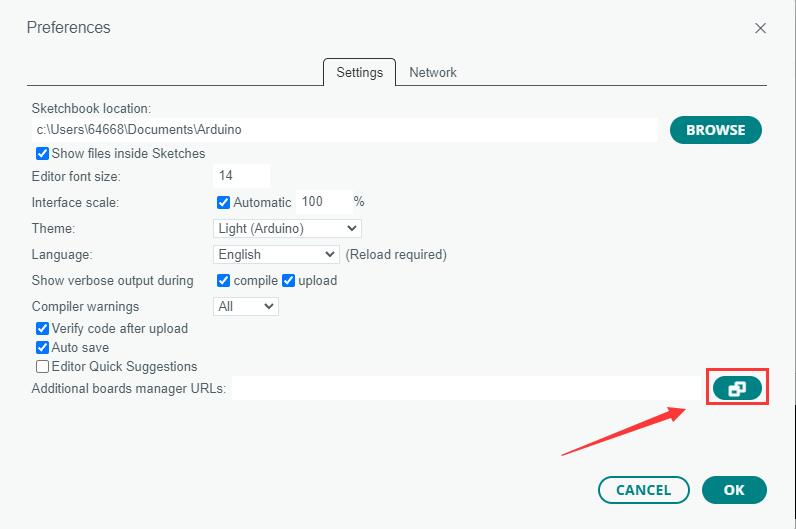Open Compiler warnings dropdown
This screenshot has height=529, width=796.
click(x=245, y=307)
